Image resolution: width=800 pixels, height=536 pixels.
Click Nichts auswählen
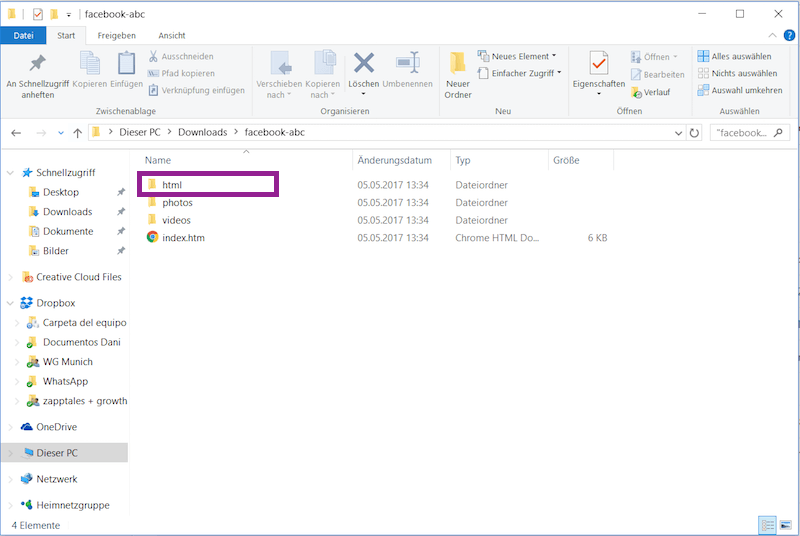tap(737, 73)
